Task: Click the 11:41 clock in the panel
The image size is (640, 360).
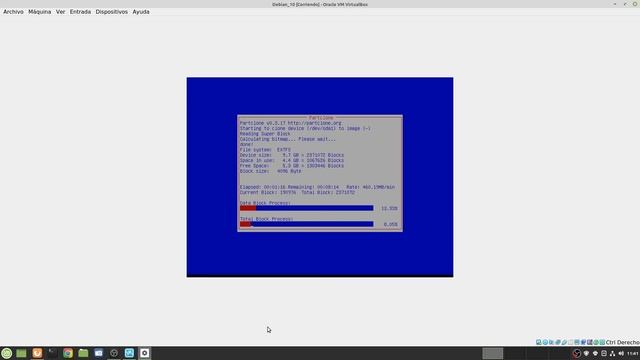Action: click(633, 353)
